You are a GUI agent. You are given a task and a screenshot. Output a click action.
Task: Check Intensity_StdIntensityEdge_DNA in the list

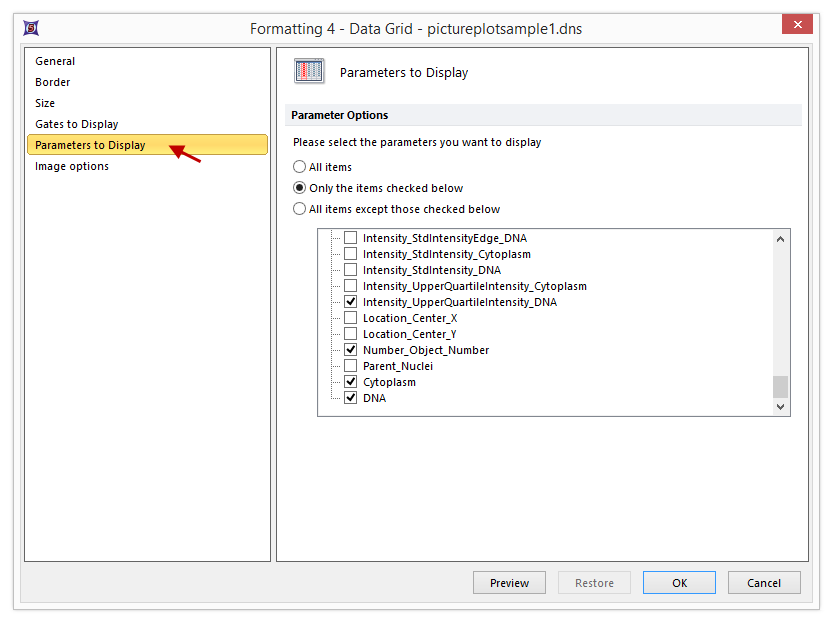point(350,238)
